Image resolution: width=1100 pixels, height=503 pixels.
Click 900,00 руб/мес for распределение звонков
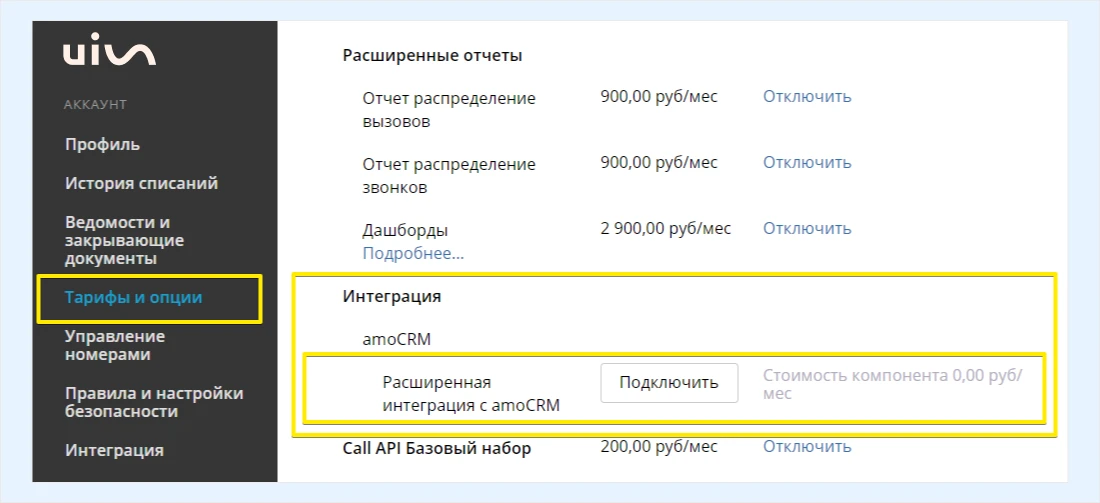click(x=659, y=163)
